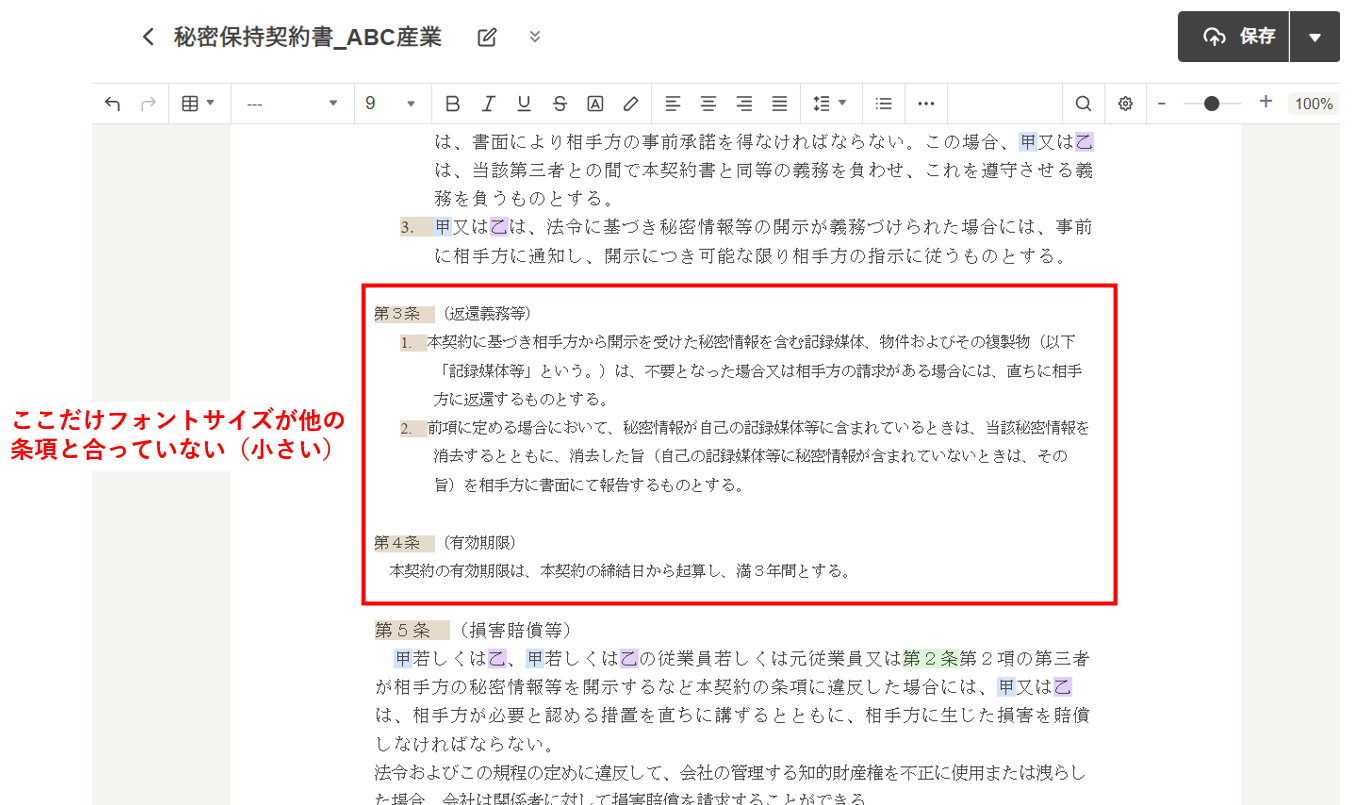Image resolution: width=1362 pixels, height=805 pixels.
Task: Click the zoom slider handle
Action: [x=1212, y=103]
